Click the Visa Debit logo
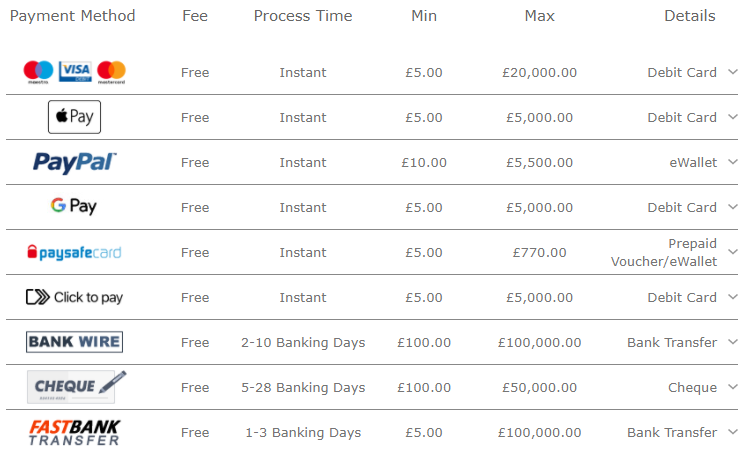 pyautogui.click(x=75, y=71)
